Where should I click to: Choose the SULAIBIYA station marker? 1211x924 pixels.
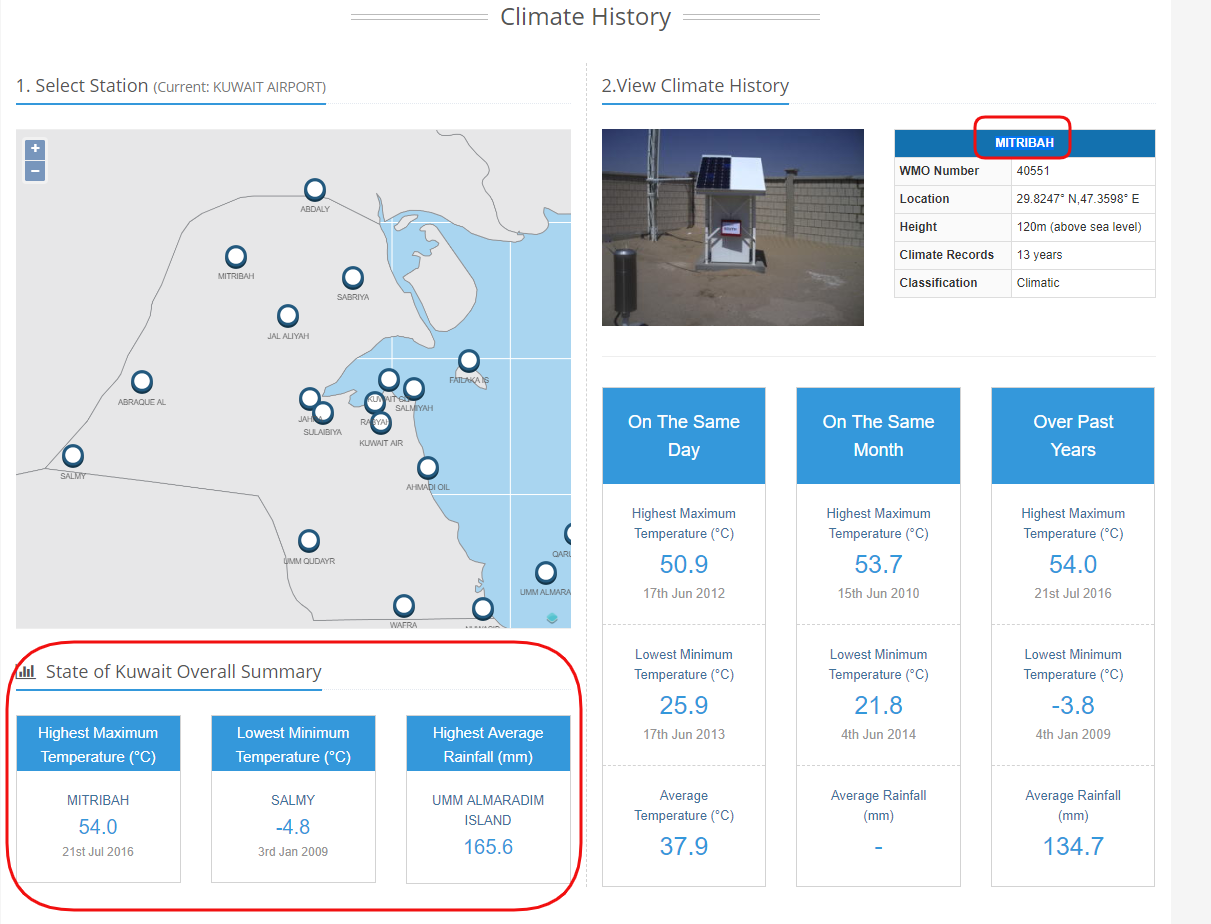pos(323,413)
